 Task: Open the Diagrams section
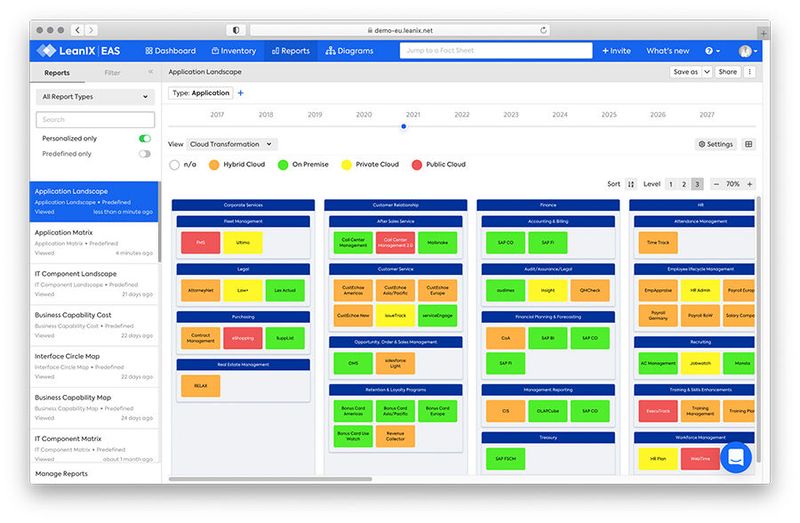349,51
